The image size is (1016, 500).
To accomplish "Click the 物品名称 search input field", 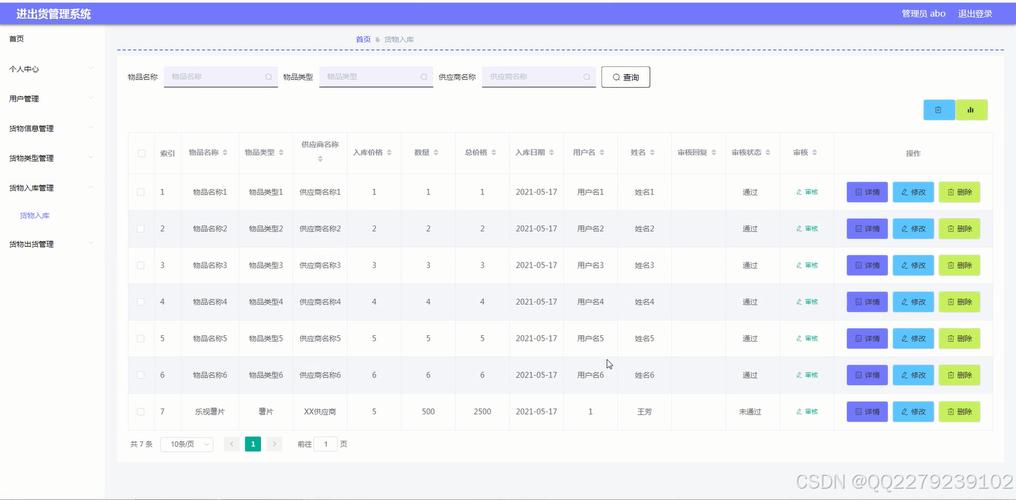I will (x=215, y=77).
